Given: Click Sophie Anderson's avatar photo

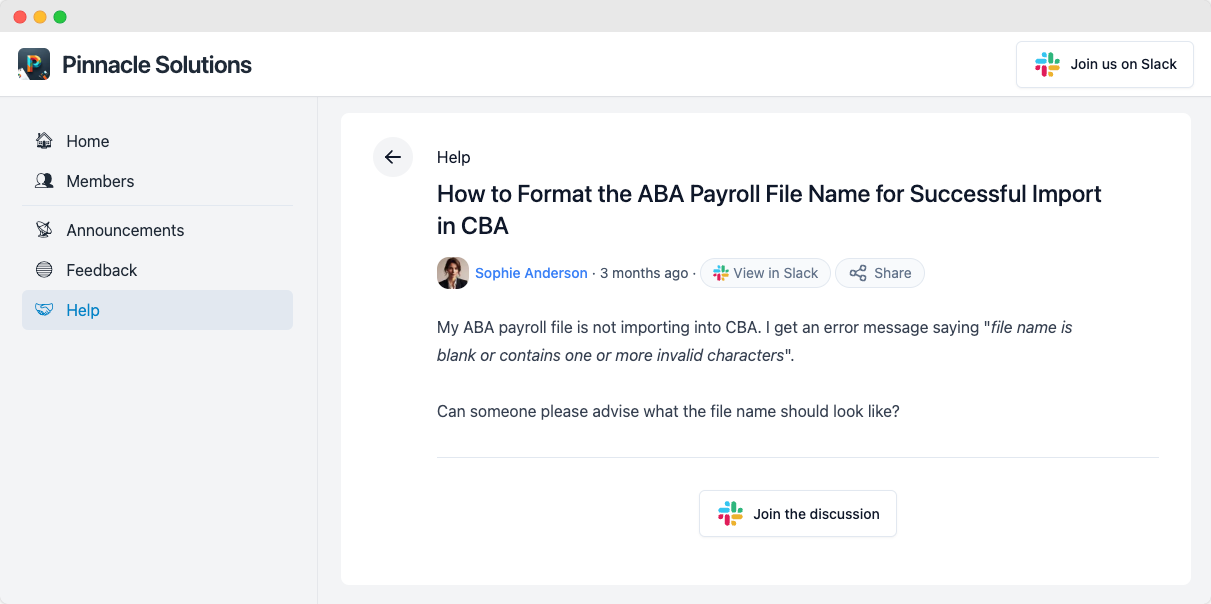Looking at the screenshot, I should point(453,273).
